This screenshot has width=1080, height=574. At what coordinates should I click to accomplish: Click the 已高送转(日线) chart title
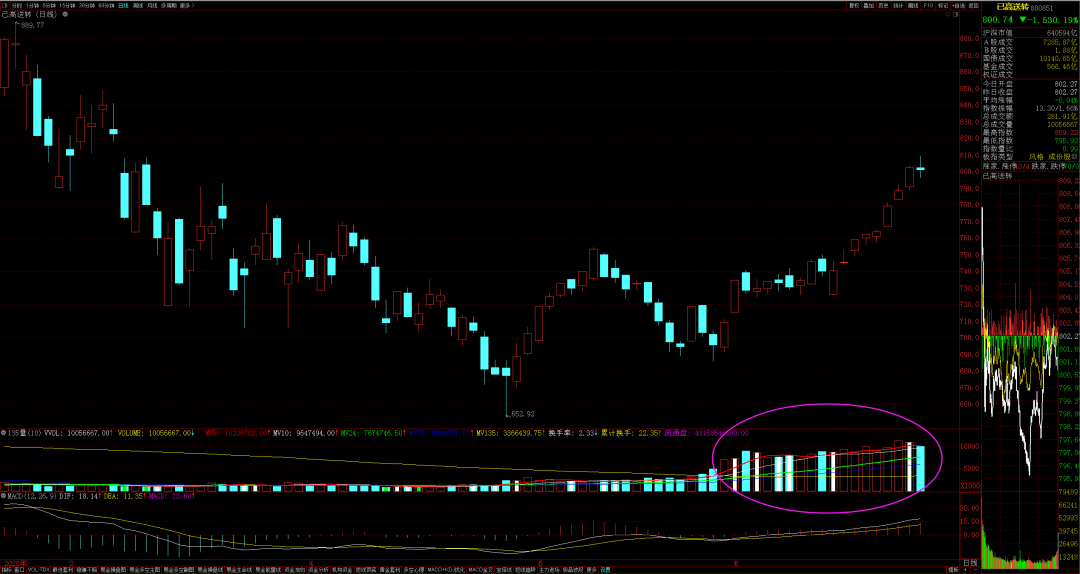click(30, 14)
